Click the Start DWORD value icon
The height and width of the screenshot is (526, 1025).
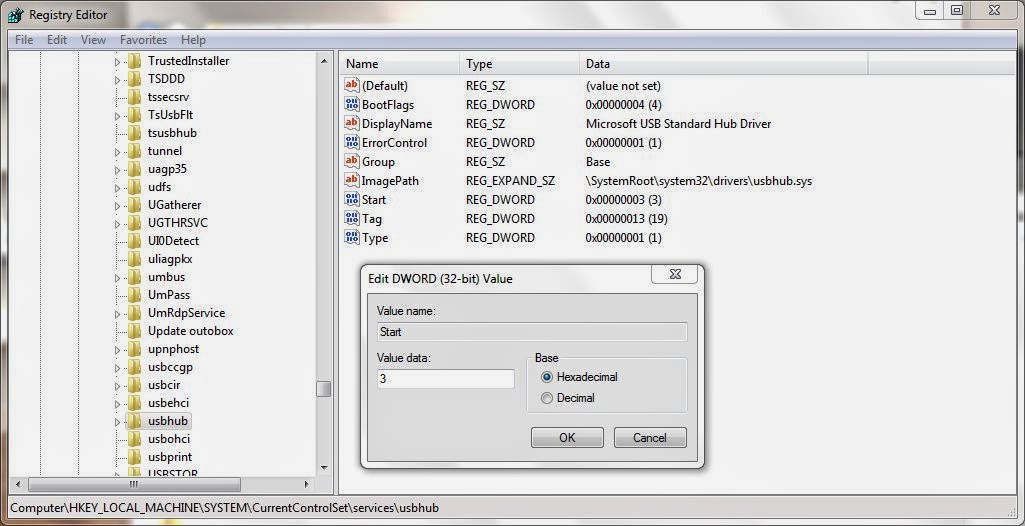[x=352, y=199]
